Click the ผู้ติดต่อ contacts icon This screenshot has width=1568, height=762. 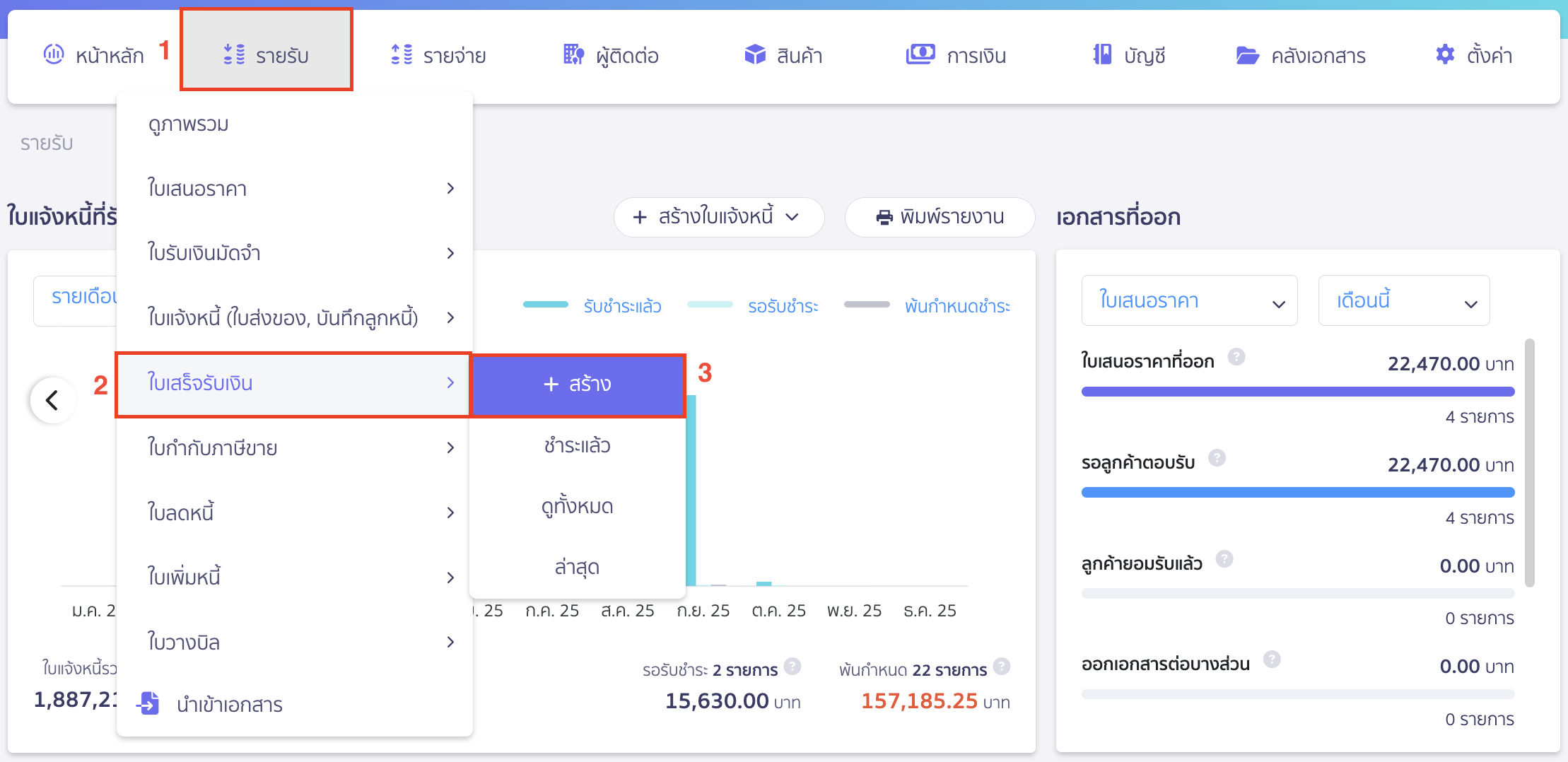click(573, 54)
